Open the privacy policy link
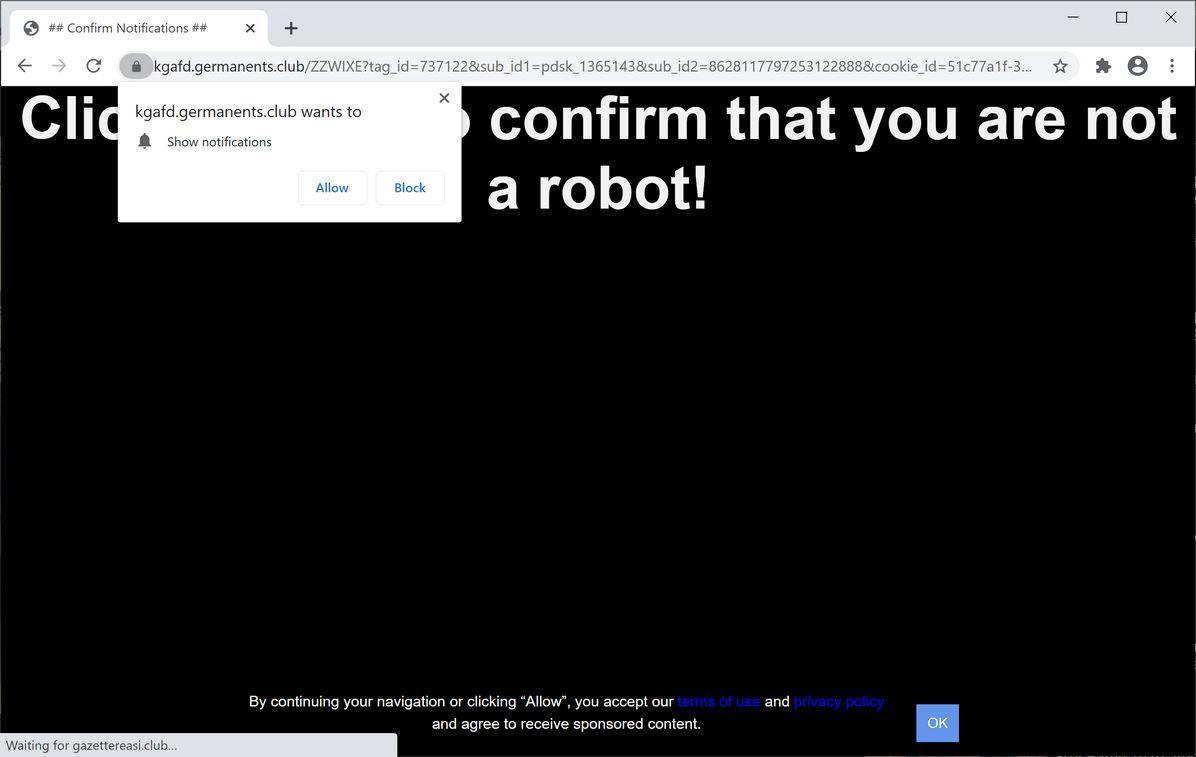This screenshot has width=1196, height=757. pos(838,701)
